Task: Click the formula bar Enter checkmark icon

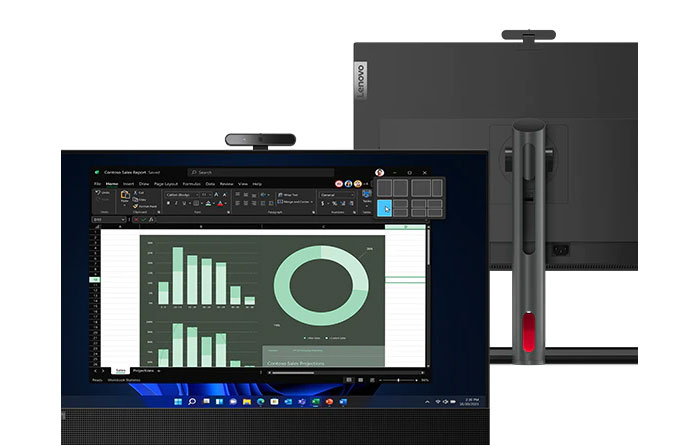Action: [143, 220]
